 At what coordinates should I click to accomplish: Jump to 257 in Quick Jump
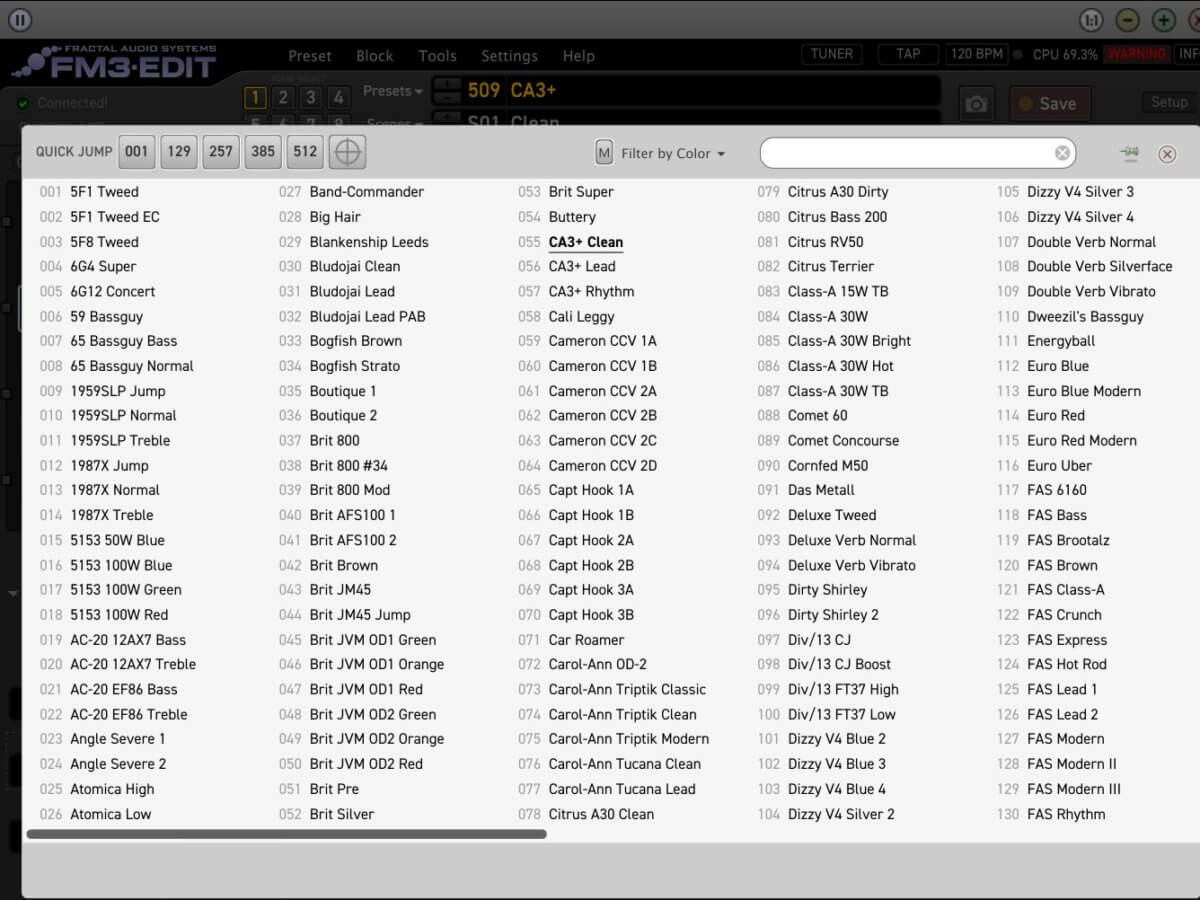point(221,152)
